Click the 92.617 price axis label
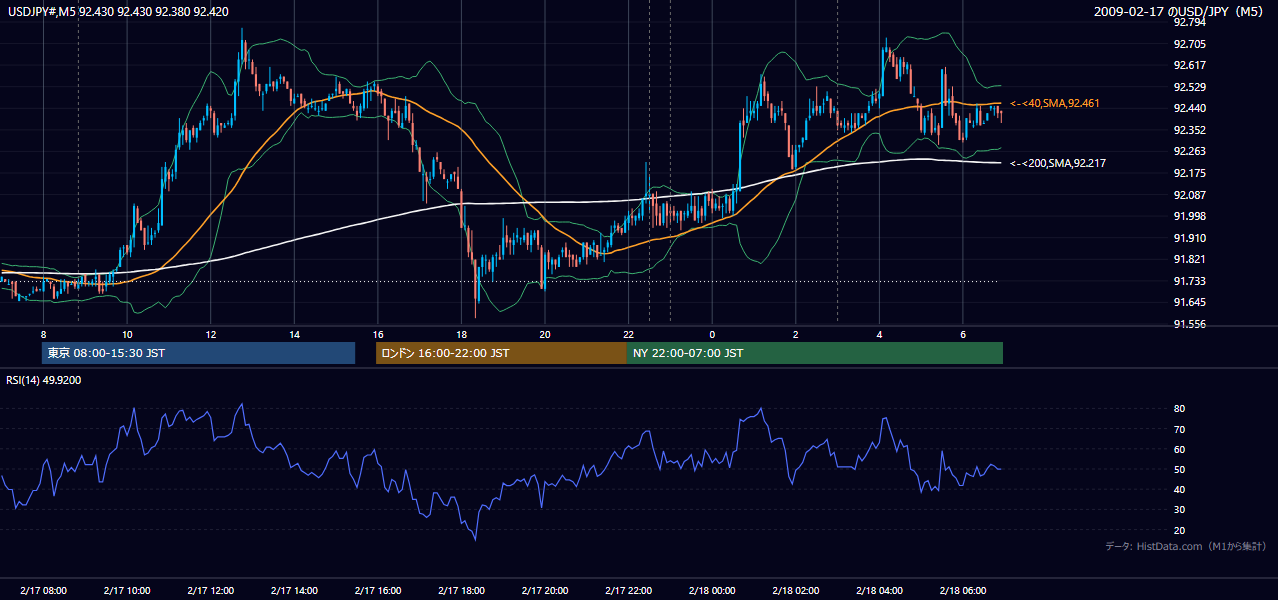Viewport: 1278px width, 600px height. click(x=1190, y=65)
